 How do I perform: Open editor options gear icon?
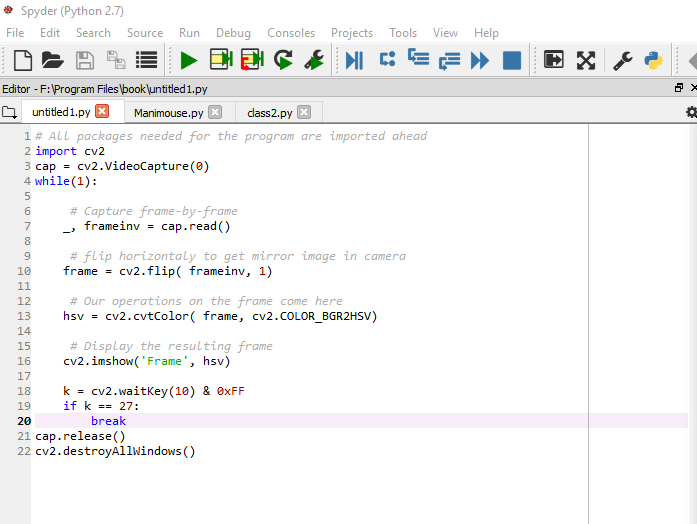(x=691, y=112)
